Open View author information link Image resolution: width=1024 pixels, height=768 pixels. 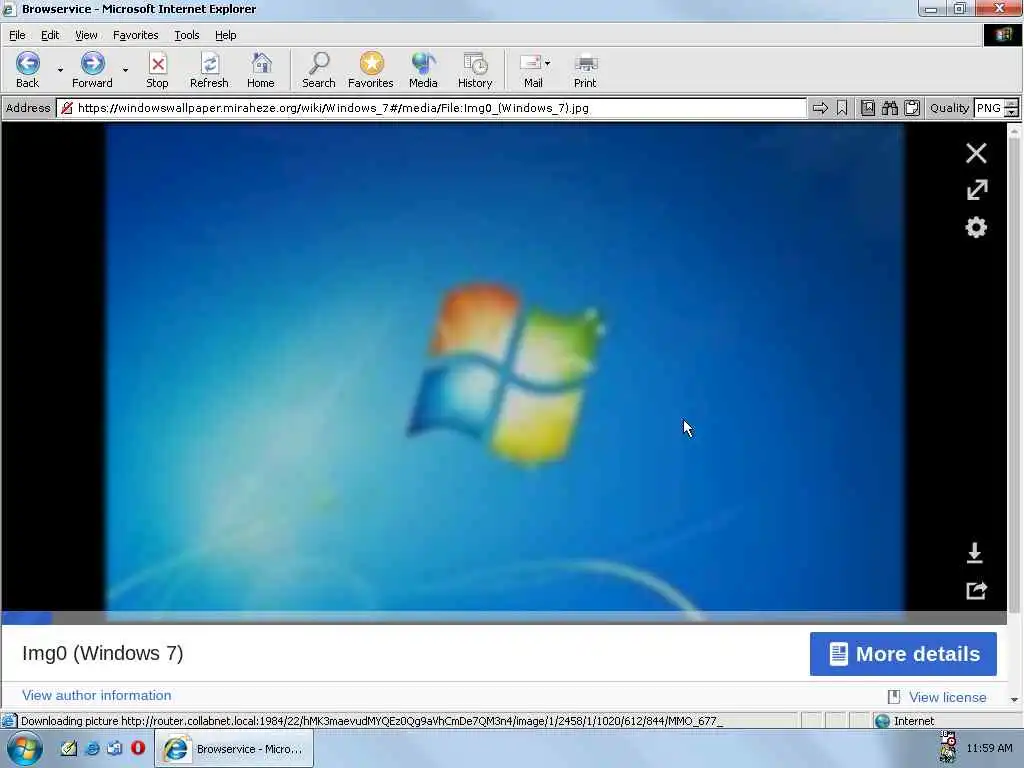97,696
